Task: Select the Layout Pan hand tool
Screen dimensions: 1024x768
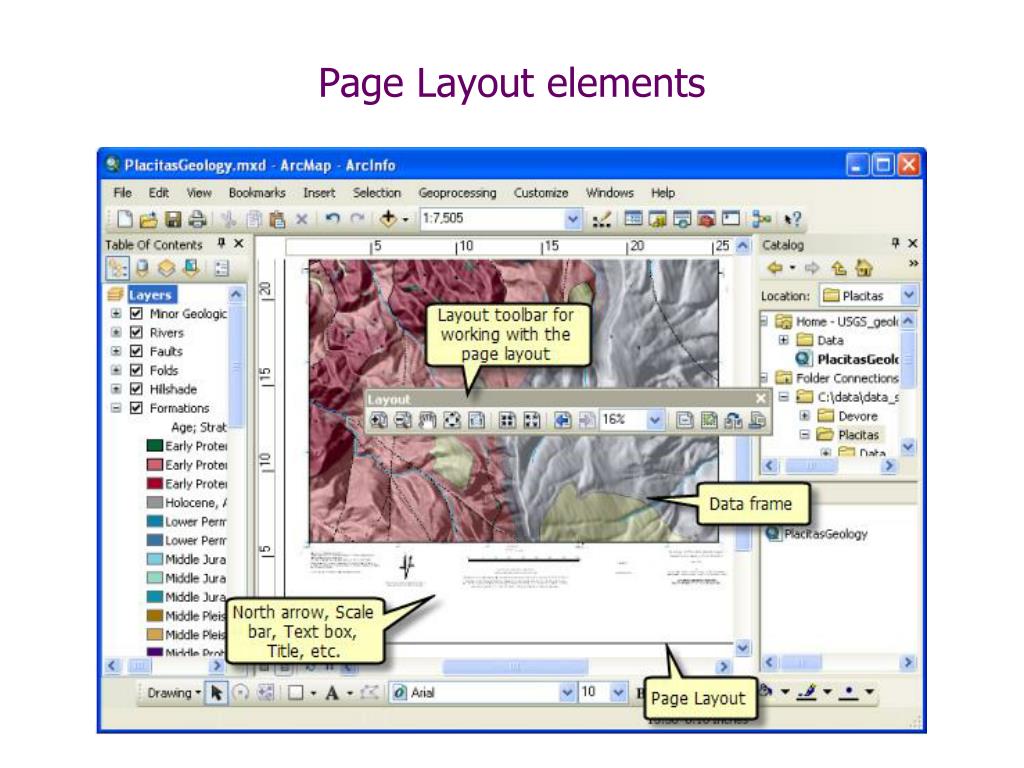Action: pos(427,420)
